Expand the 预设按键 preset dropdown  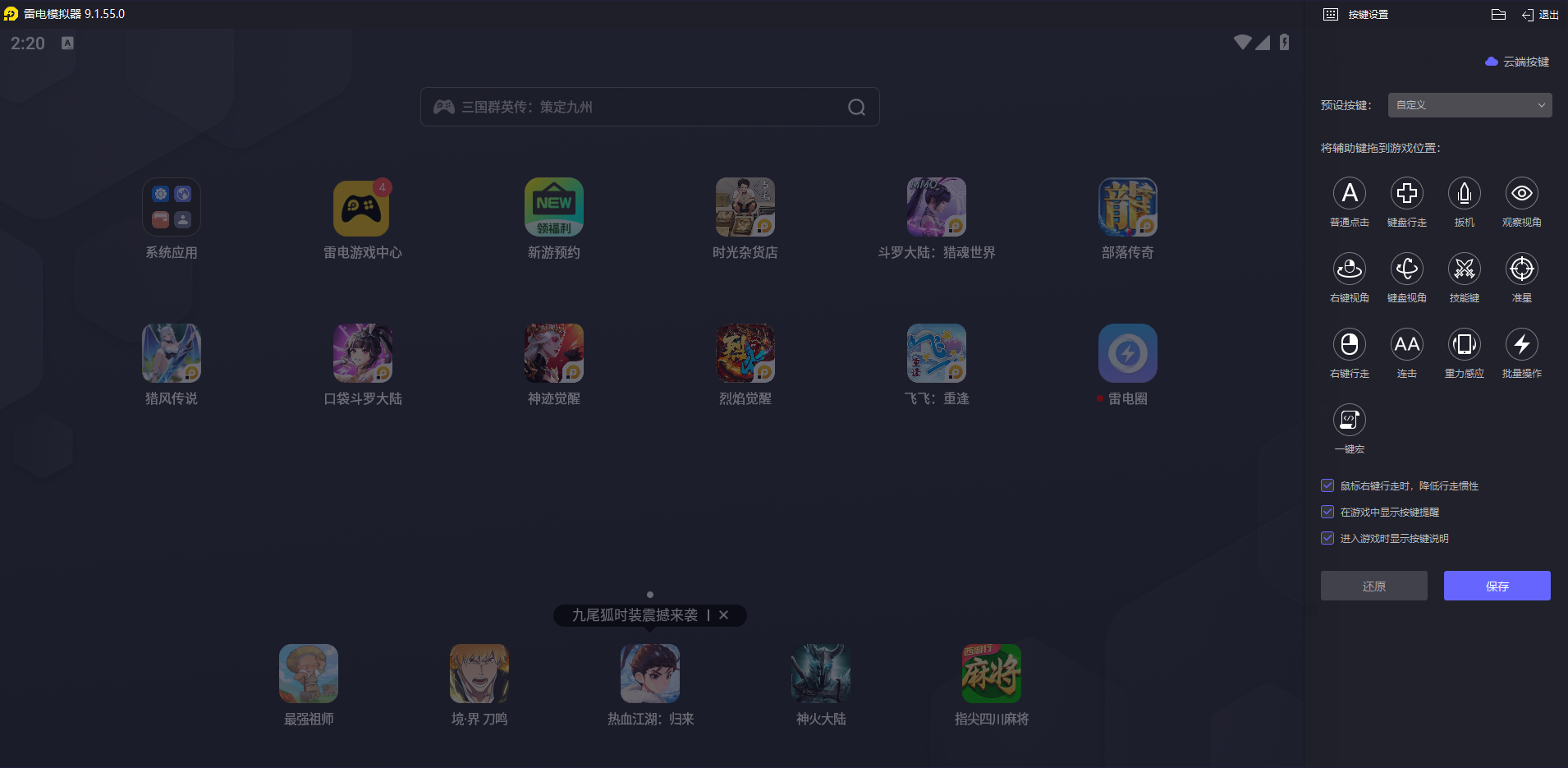pos(1469,105)
